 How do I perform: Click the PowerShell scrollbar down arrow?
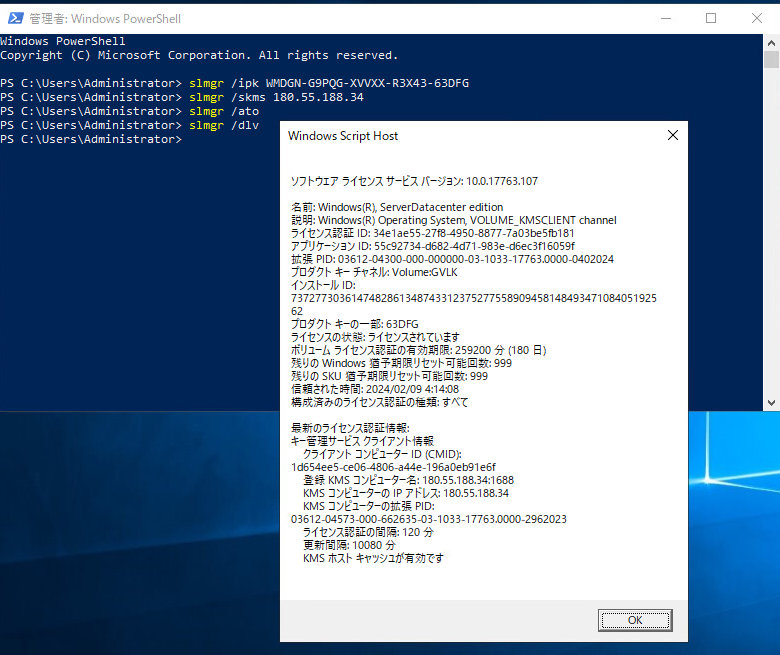[x=771, y=402]
